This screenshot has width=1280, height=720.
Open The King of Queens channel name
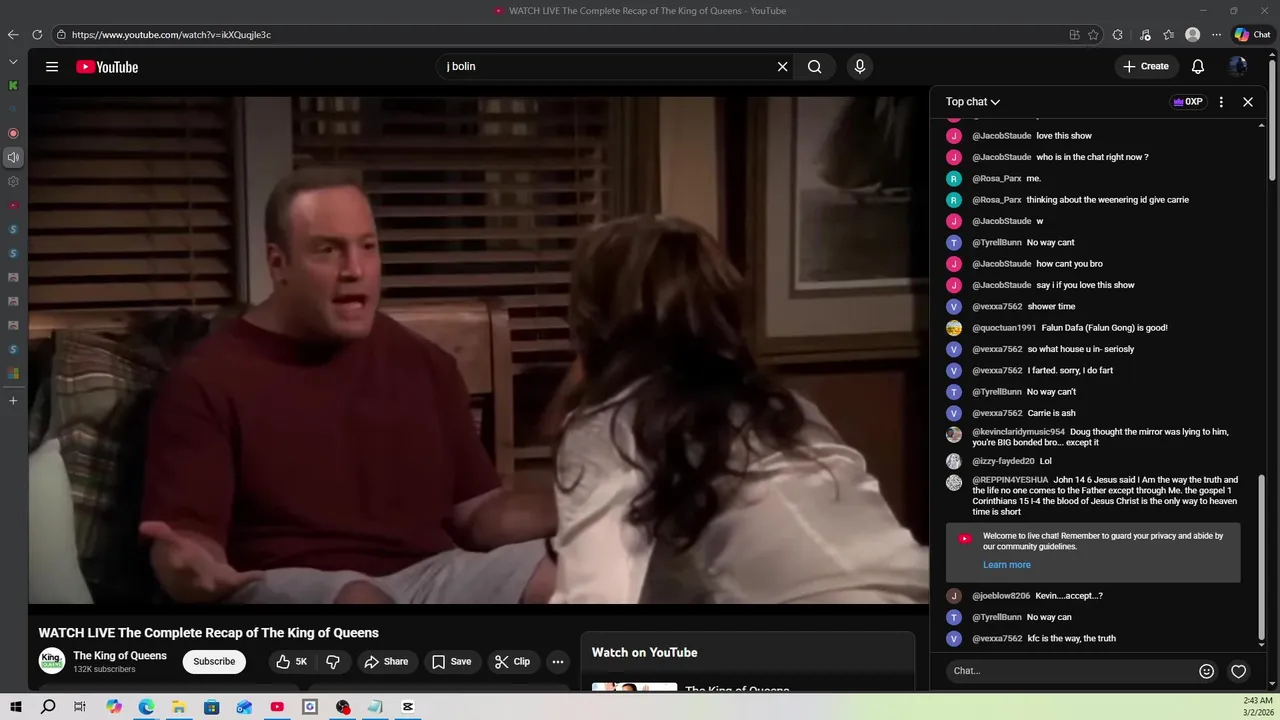click(120, 656)
